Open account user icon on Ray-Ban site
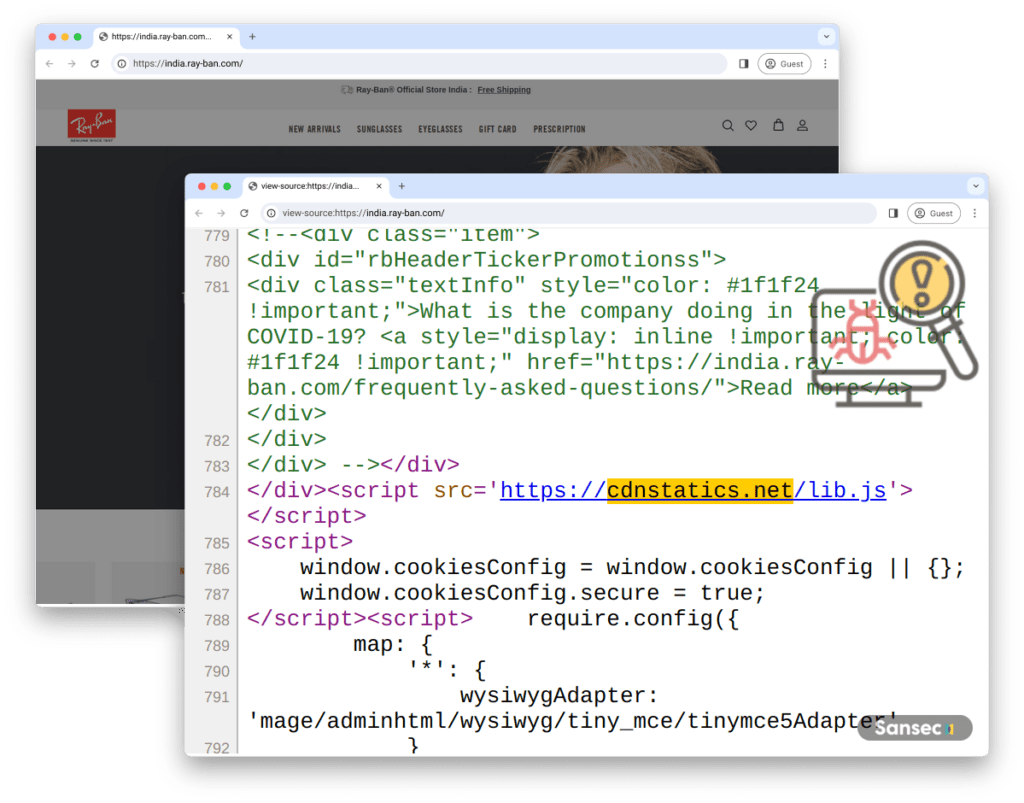This screenshot has height=803, width=1024. (x=803, y=125)
